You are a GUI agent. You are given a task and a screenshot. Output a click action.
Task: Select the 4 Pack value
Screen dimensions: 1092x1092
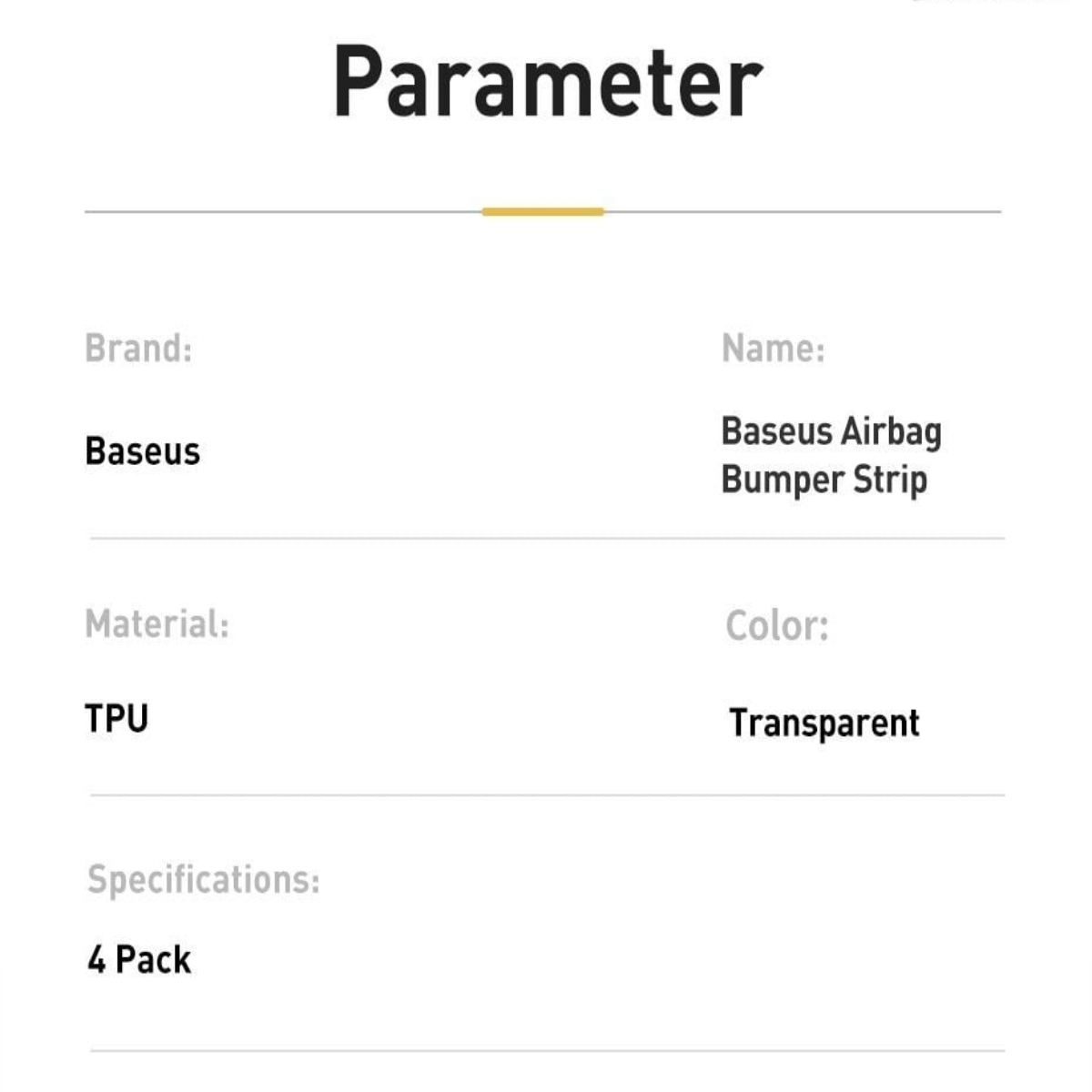click(x=139, y=960)
